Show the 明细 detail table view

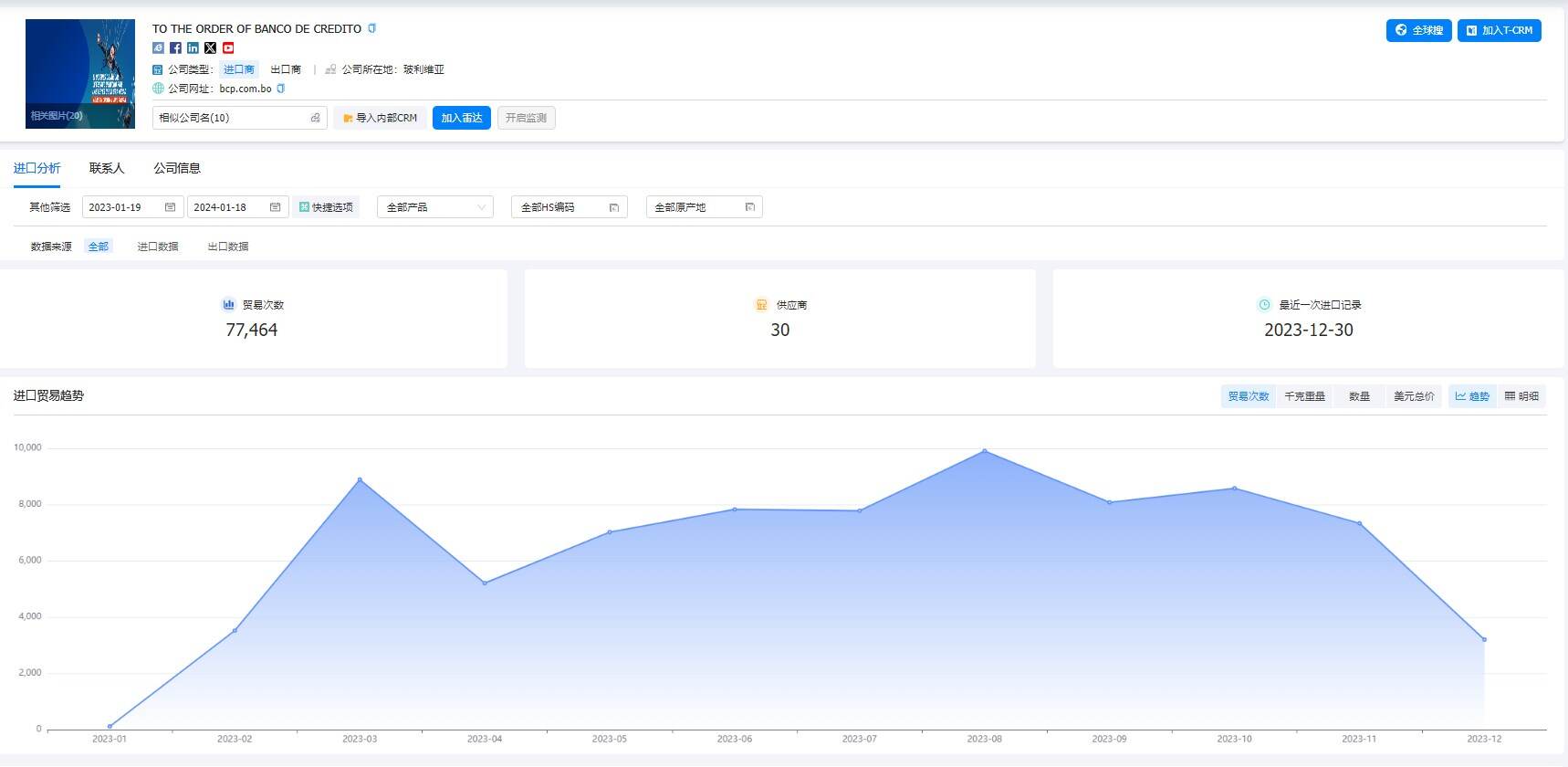(x=1521, y=396)
